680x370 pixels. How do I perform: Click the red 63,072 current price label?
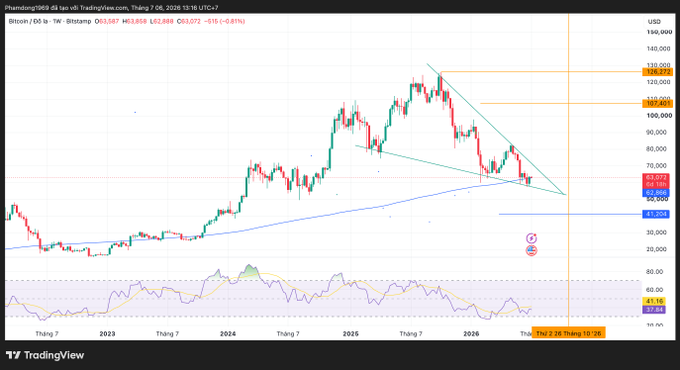tap(656, 177)
